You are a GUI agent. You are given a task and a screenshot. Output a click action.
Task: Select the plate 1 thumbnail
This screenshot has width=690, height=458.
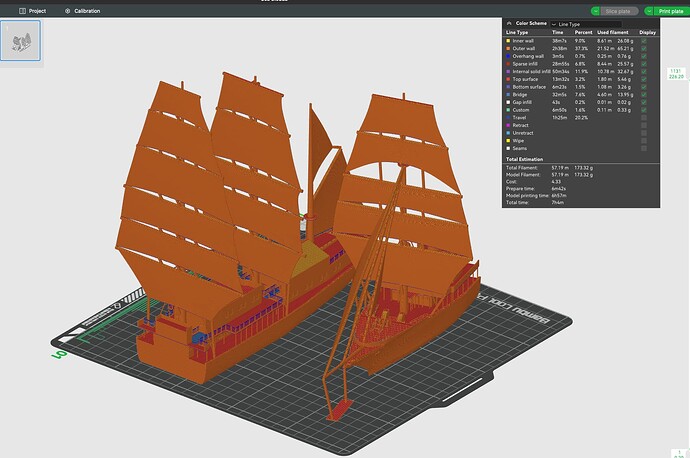21,40
